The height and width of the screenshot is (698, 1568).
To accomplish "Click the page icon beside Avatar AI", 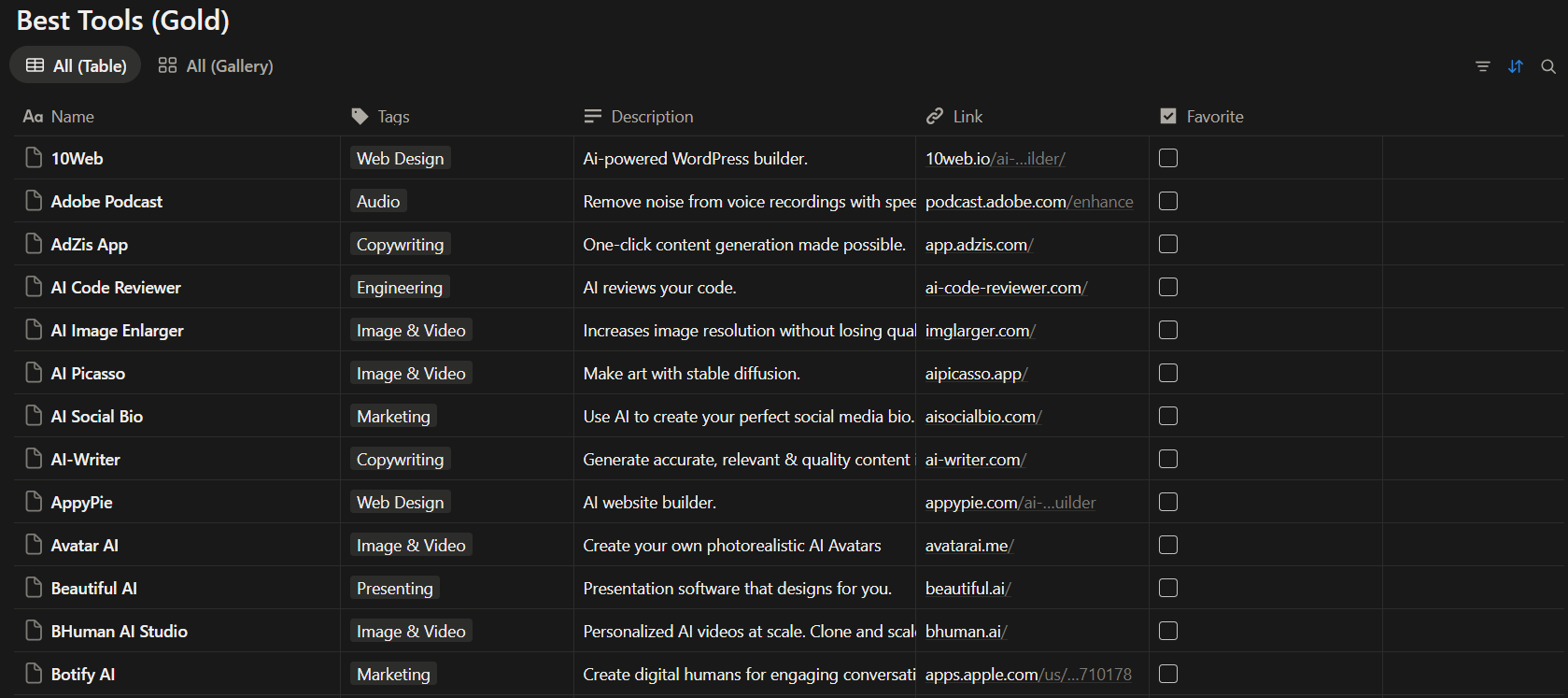I will [34, 545].
